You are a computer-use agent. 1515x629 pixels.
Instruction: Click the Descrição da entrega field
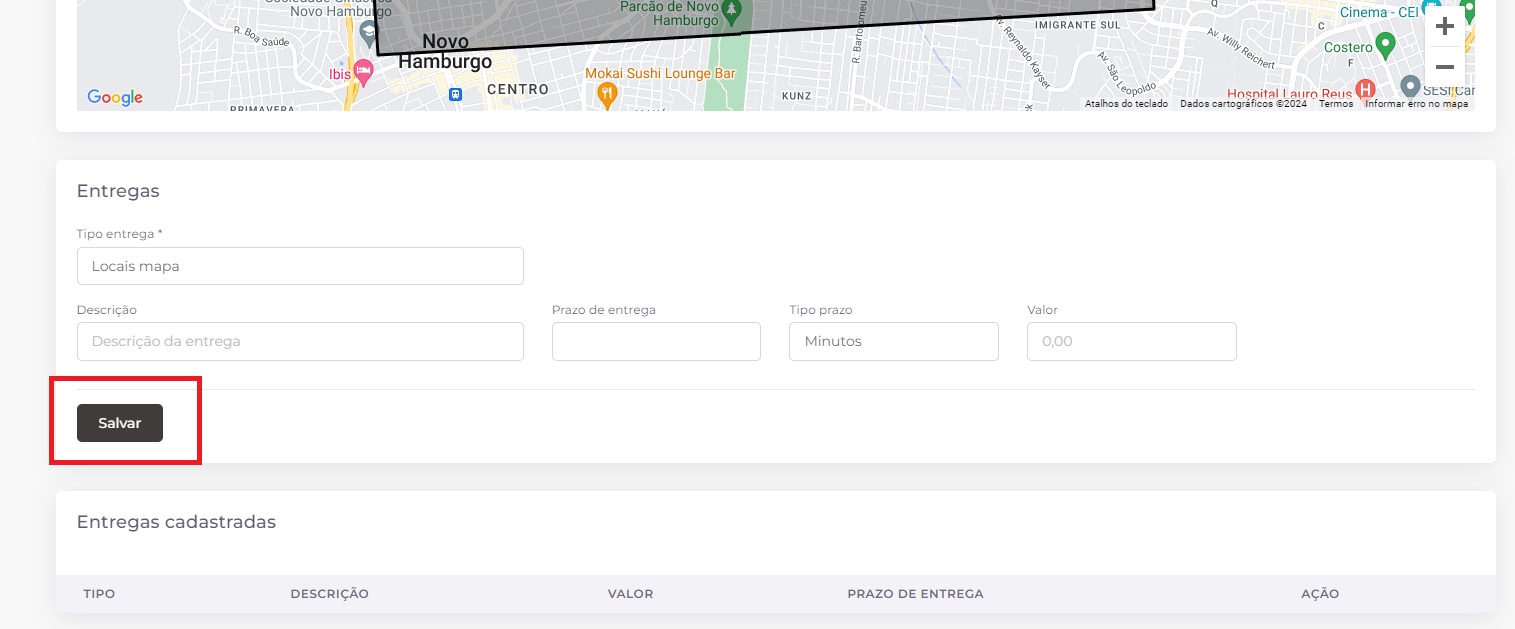click(x=300, y=341)
